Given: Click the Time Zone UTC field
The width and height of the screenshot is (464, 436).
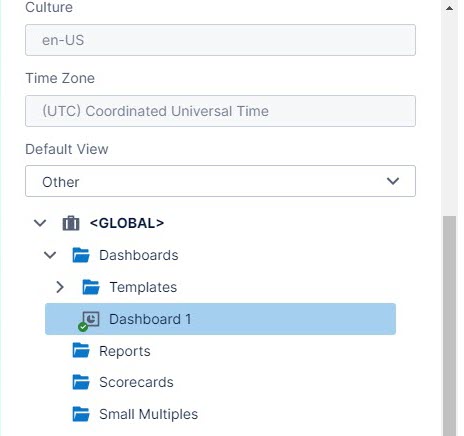Looking at the screenshot, I should pyautogui.click(x=220, y=111).
